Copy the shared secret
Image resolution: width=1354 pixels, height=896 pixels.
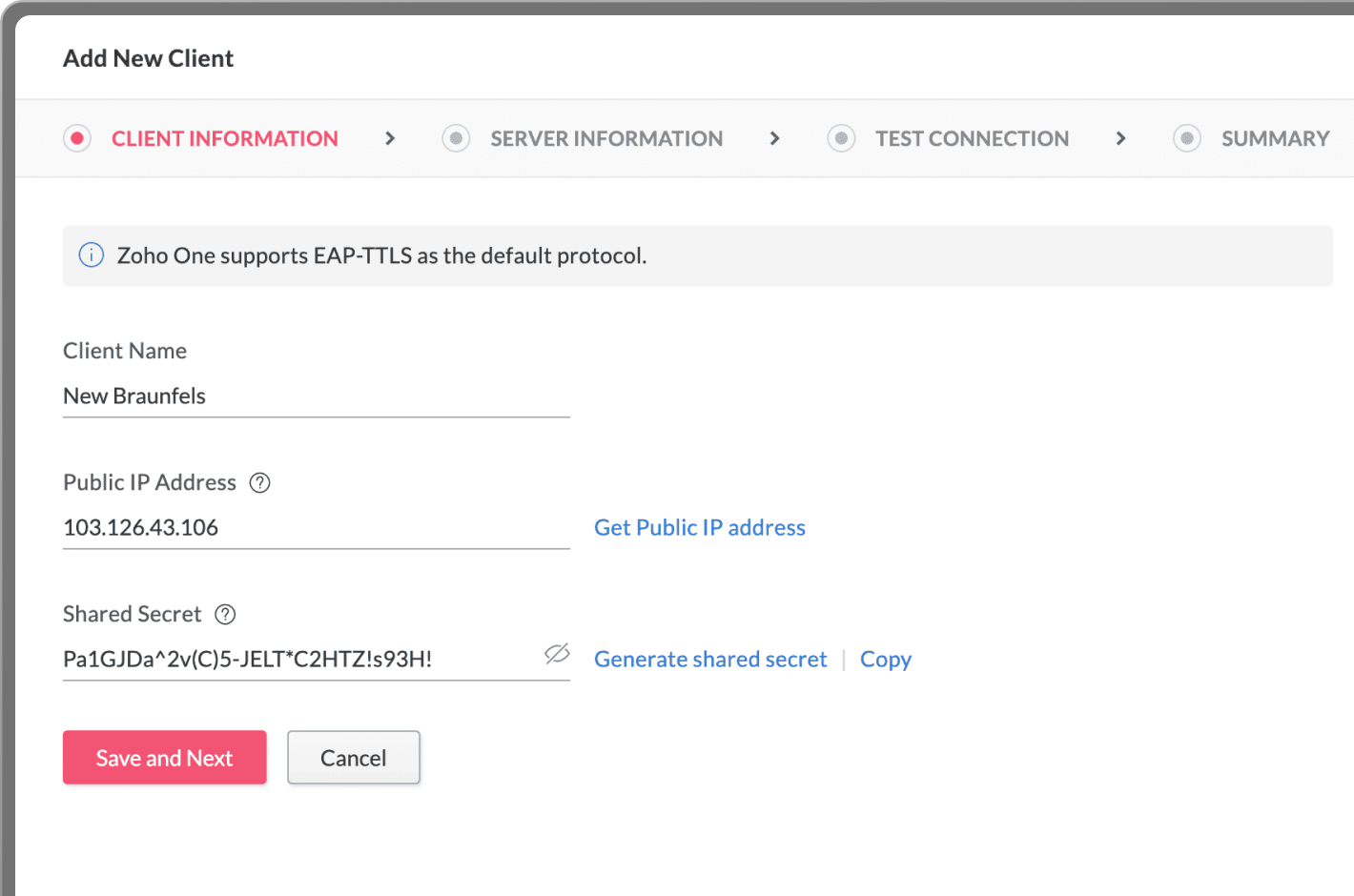point(885,659)
